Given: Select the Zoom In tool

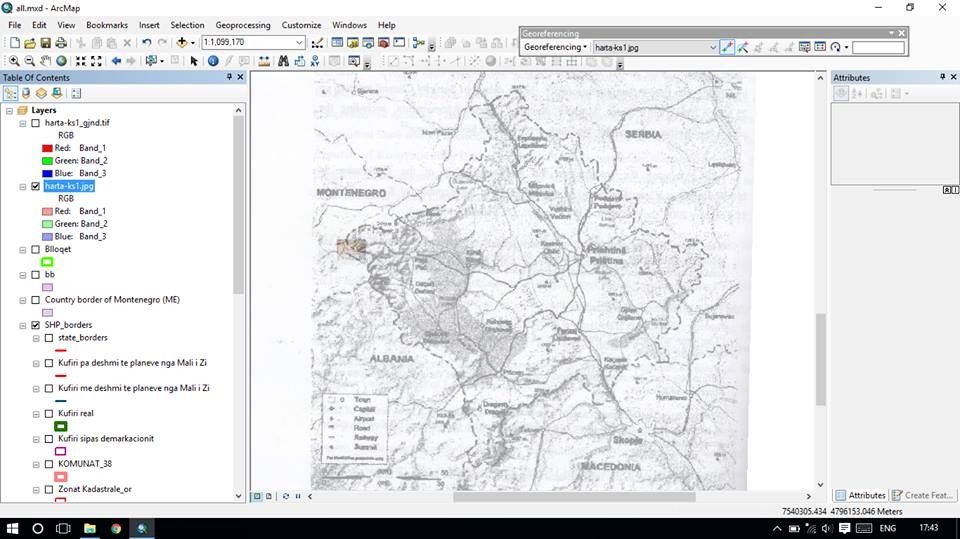Looking at the screenshot, I should point(14,61).
